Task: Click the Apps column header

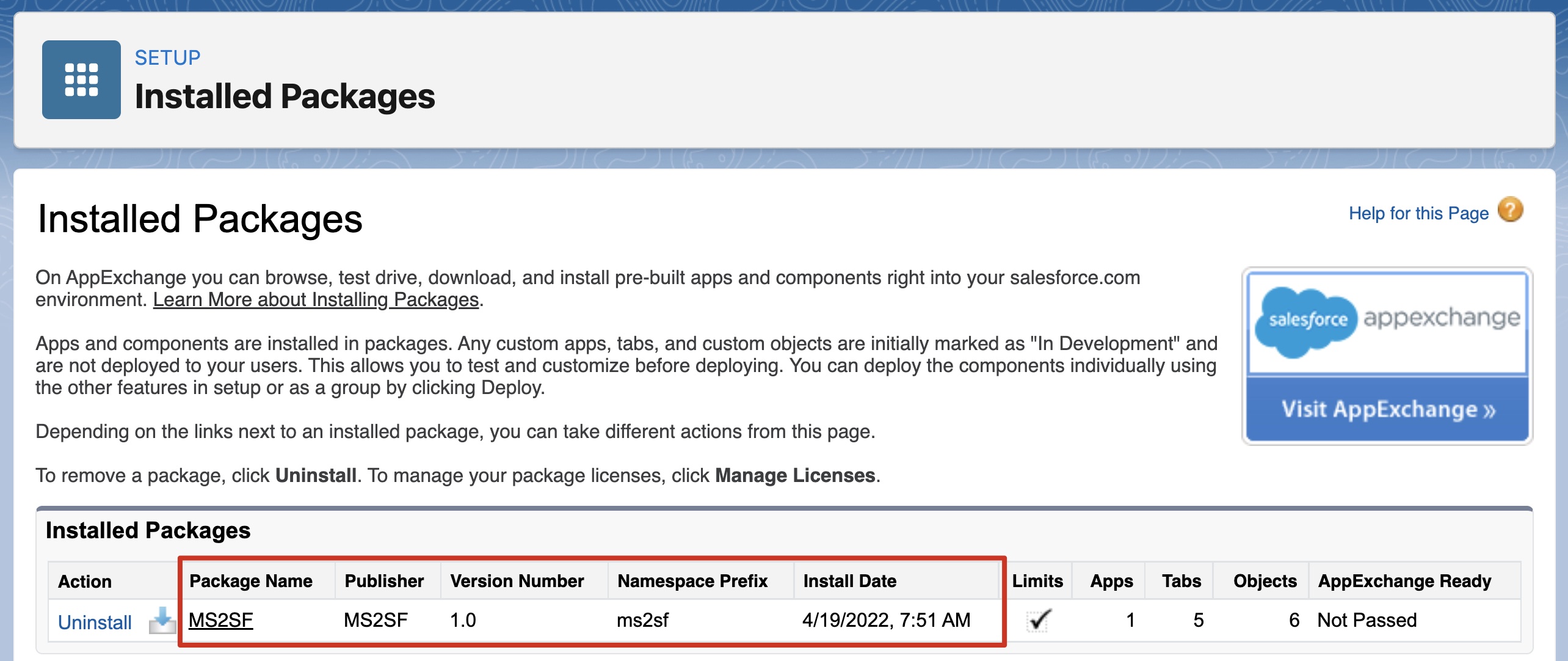Action: click(x=1111, y=581)
